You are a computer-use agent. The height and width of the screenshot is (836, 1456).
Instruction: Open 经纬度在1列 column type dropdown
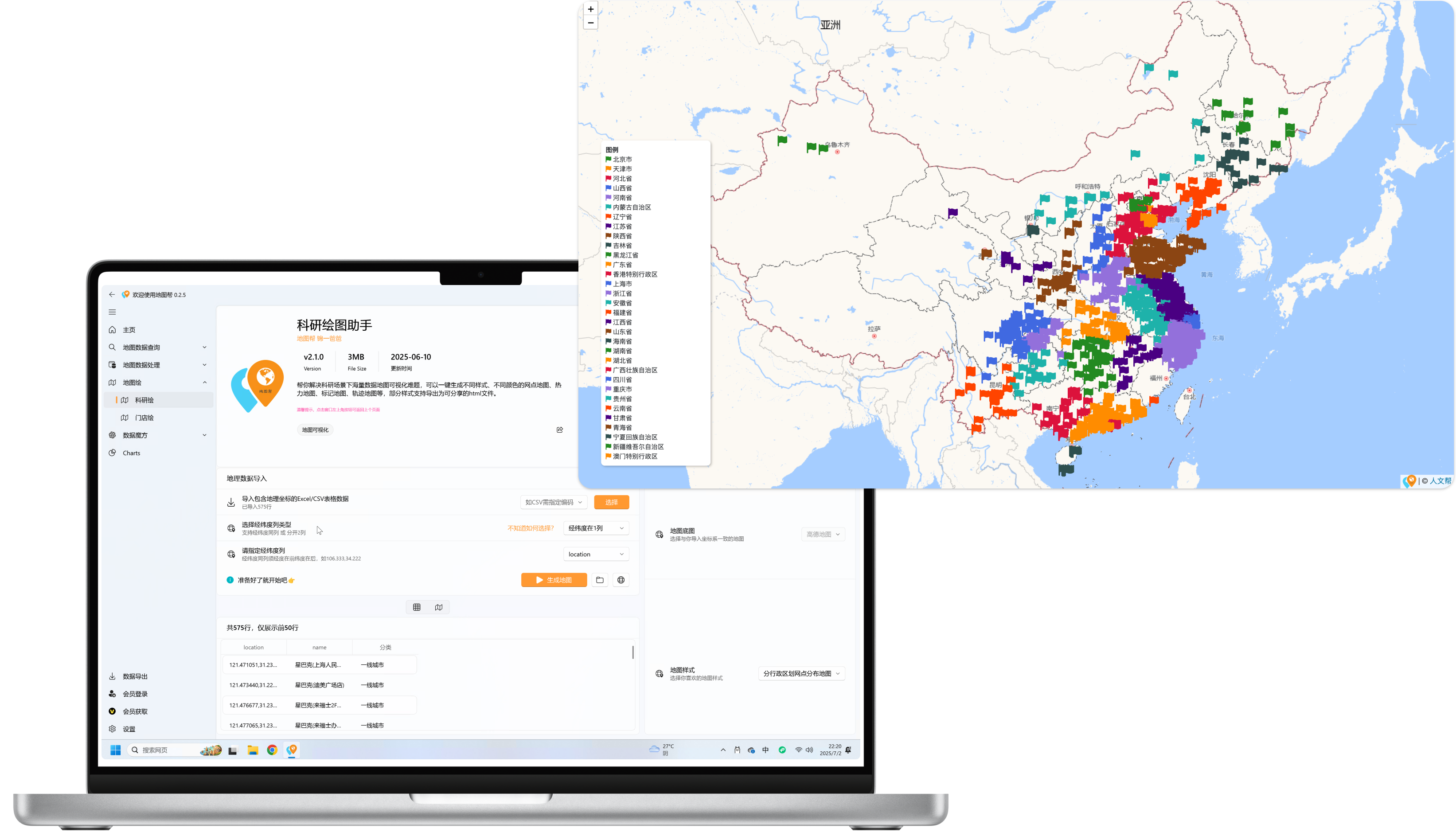[596, 528]
